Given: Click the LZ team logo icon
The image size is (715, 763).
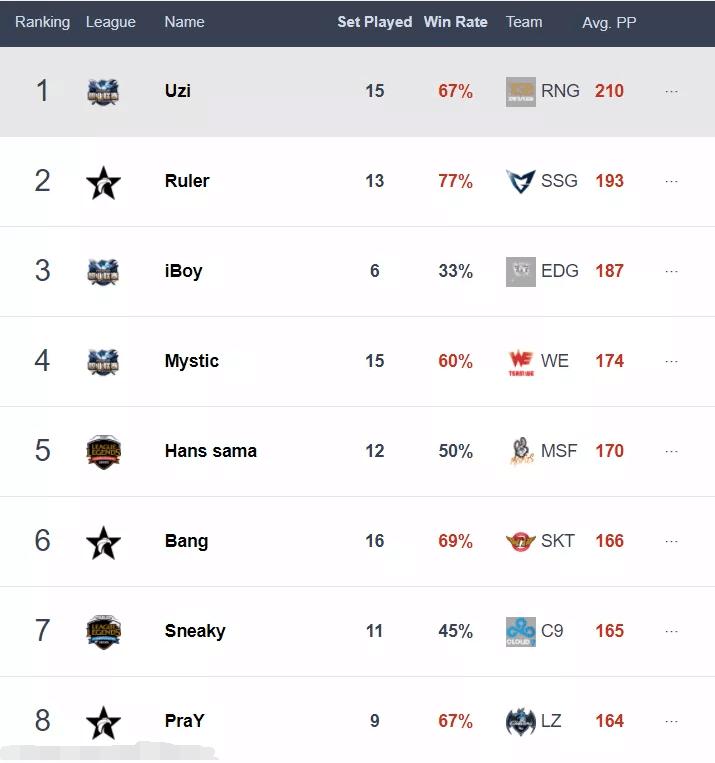Looking at the screenshot, I should (521, 721).
